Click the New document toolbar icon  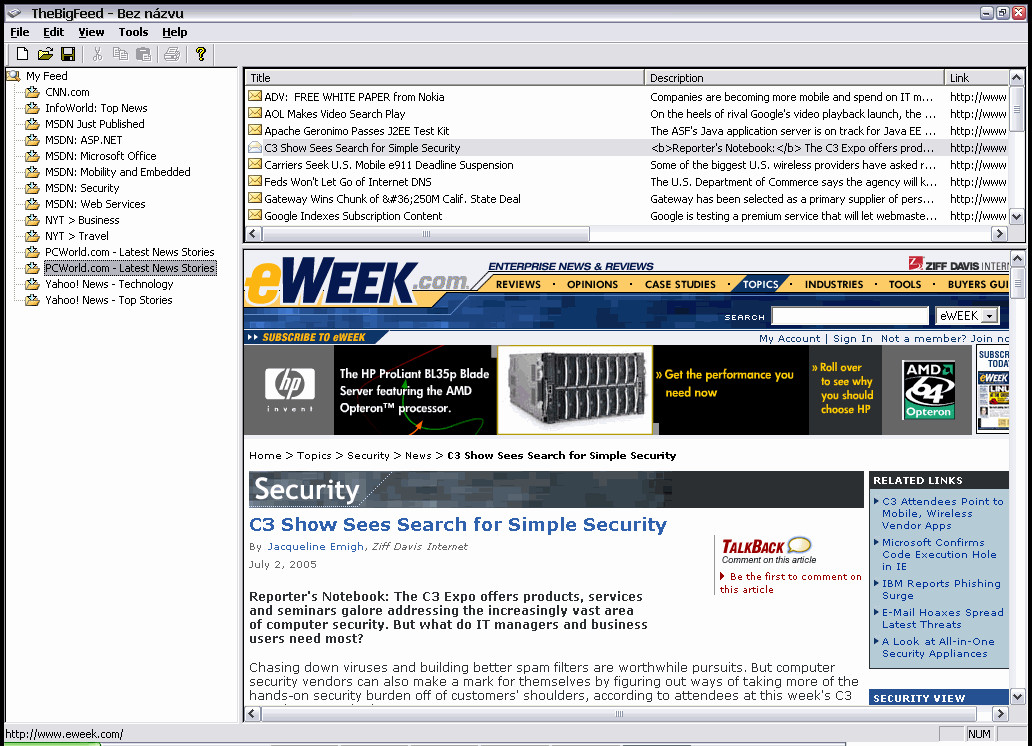click(x=22, y=54)
